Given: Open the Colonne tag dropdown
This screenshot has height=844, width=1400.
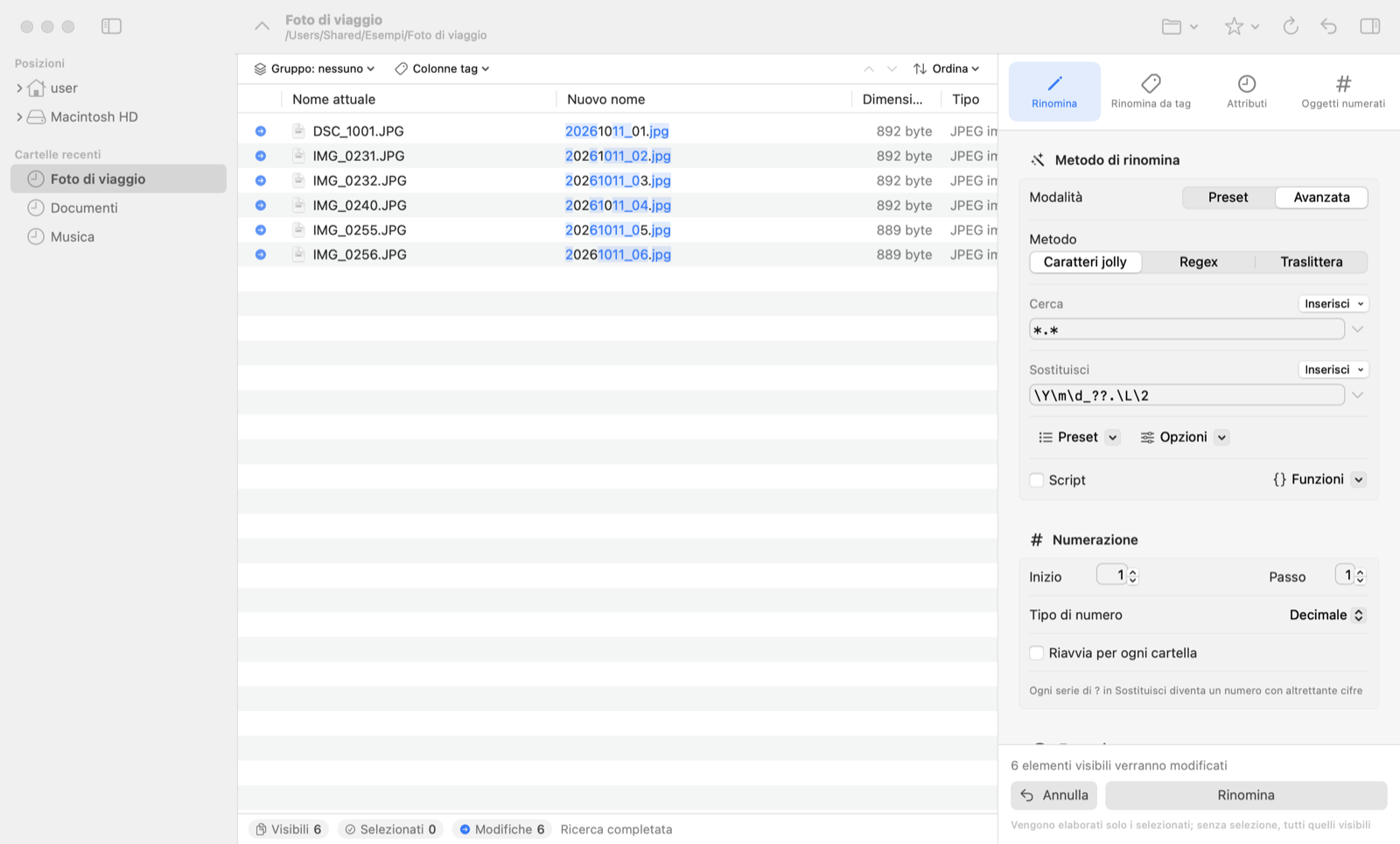Looking at the screenshot, I should pos(442,68).
